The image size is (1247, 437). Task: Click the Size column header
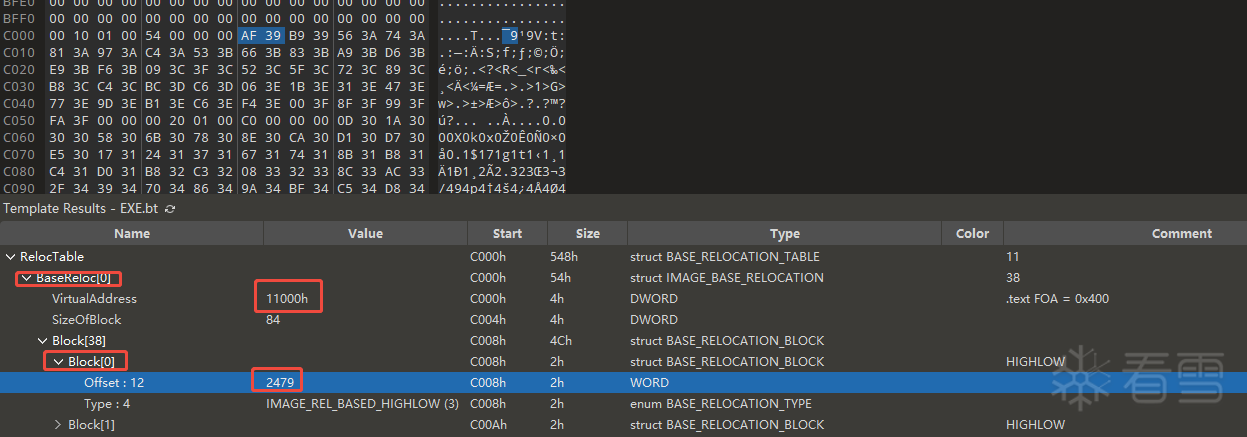coord(587,234)
